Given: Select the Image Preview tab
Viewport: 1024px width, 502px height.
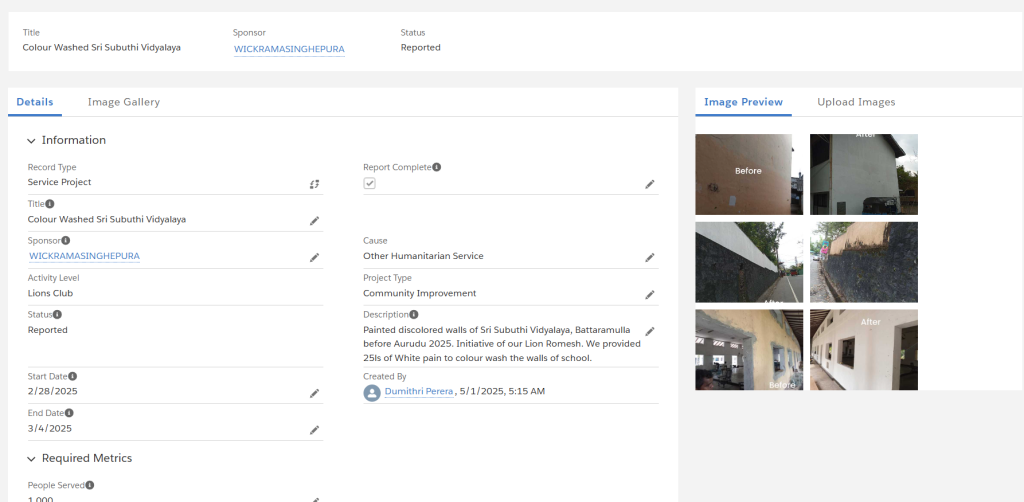Looking at the screenshot, I should (743, 102).
